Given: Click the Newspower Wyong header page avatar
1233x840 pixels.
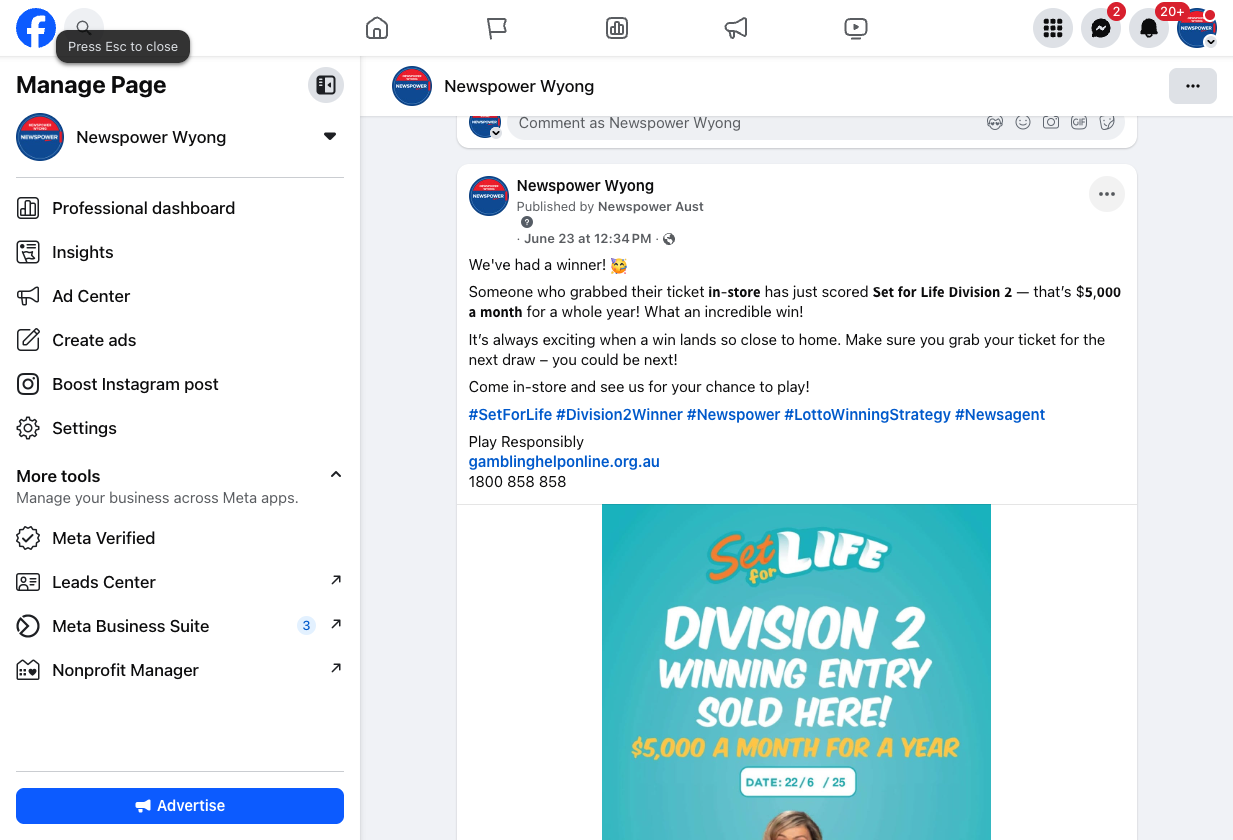Looking at the screenshot, I should [x=412, y=86].
